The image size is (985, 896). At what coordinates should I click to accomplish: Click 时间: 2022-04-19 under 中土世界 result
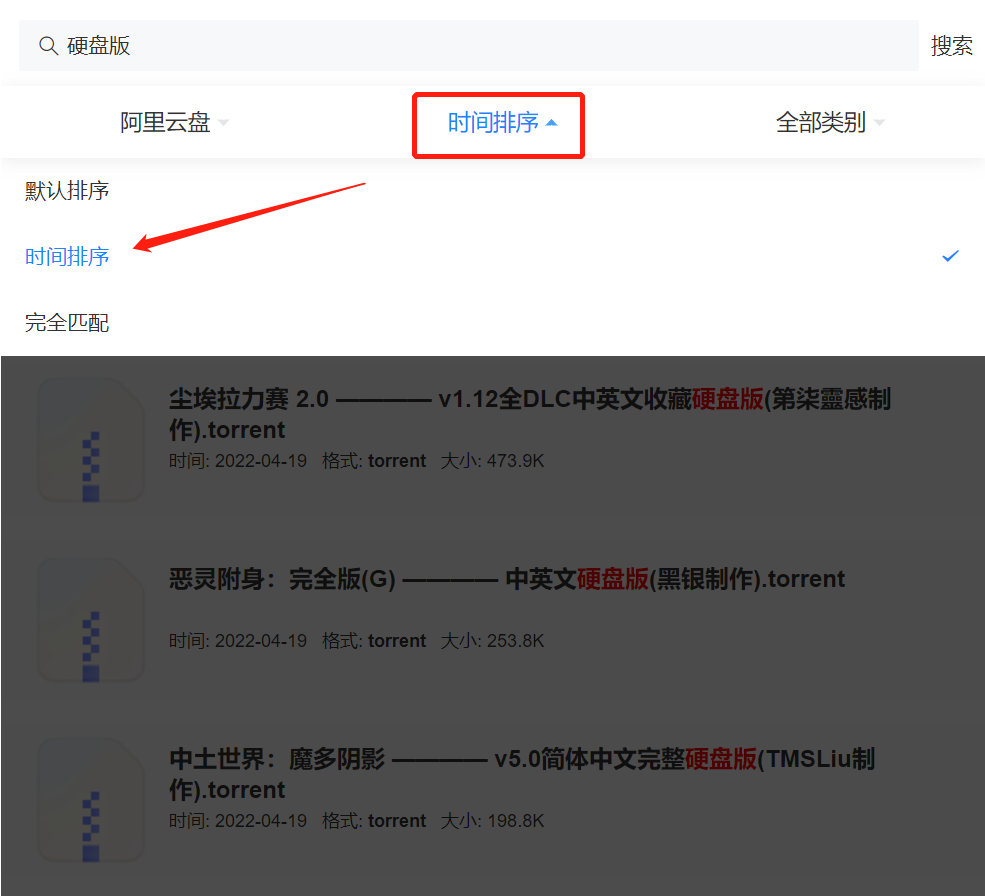tap(237, 821)
